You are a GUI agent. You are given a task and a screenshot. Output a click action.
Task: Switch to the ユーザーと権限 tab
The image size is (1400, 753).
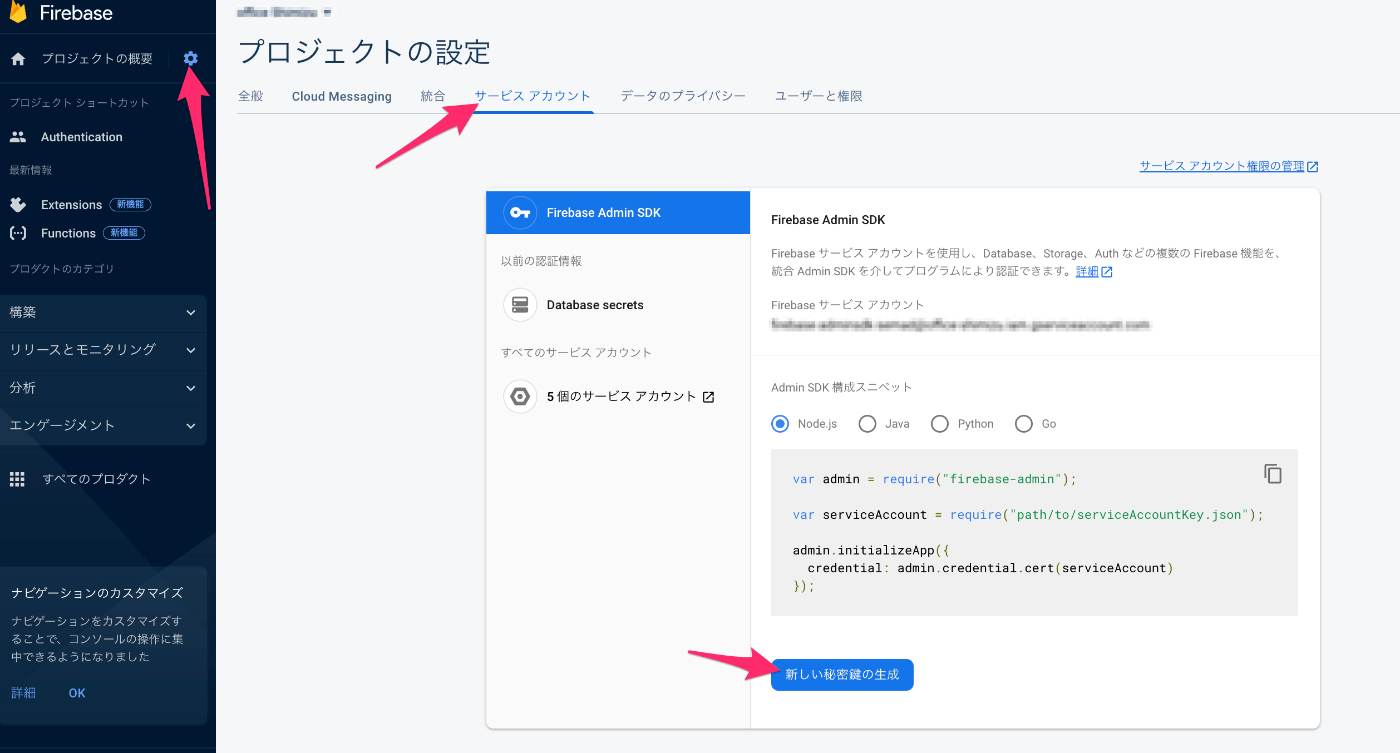tap(819, 96)
